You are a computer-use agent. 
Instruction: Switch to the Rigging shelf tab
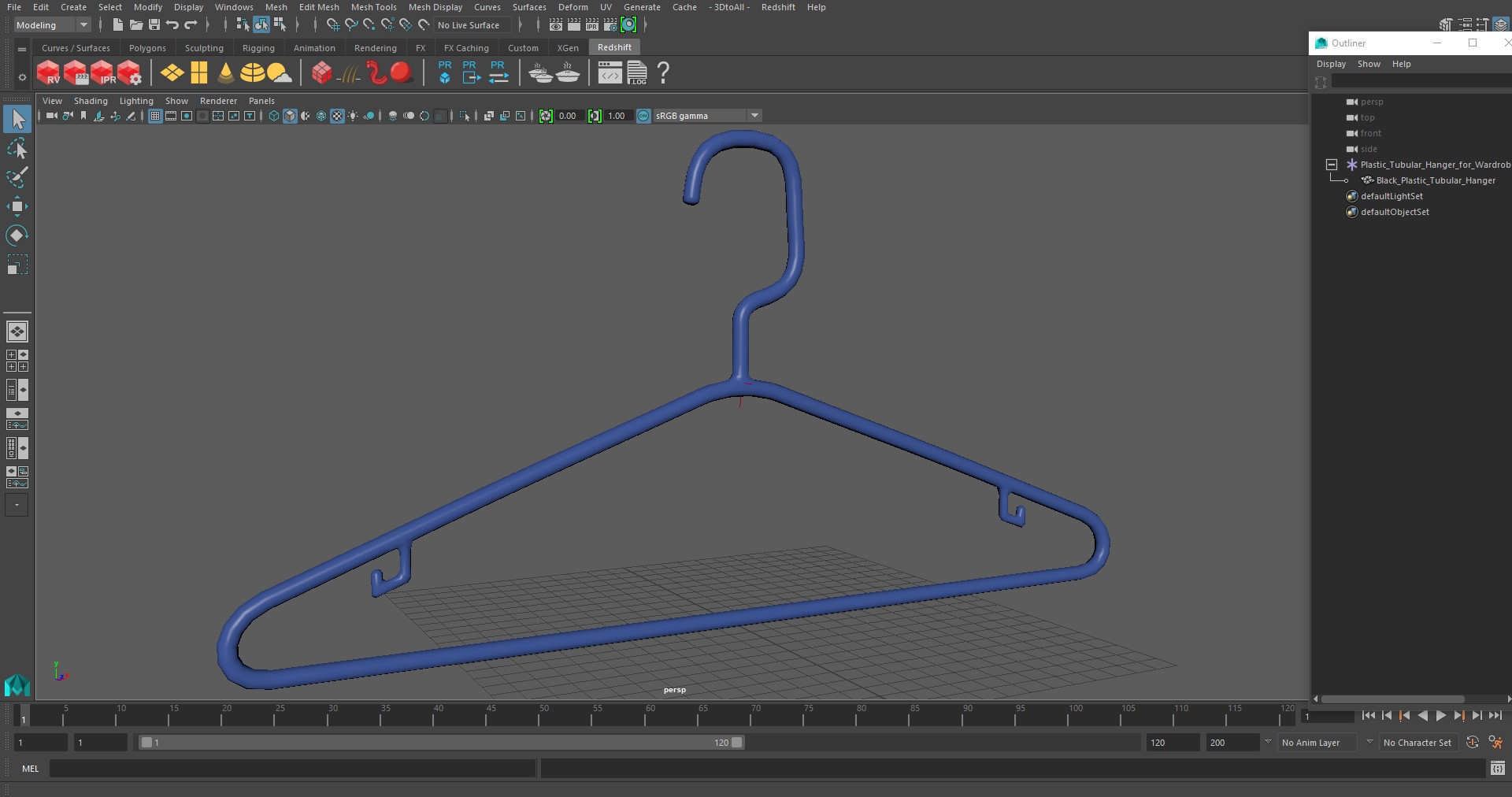(258, 48)
